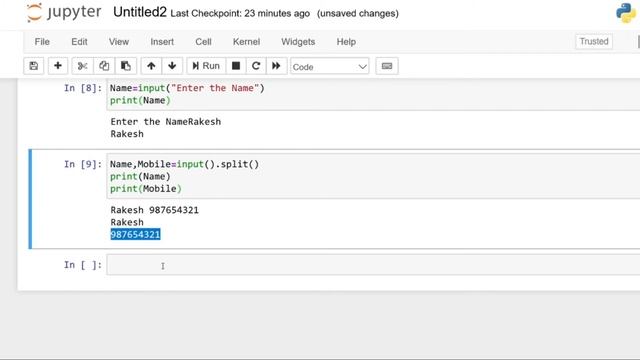Open the Kernel menu

246,42
